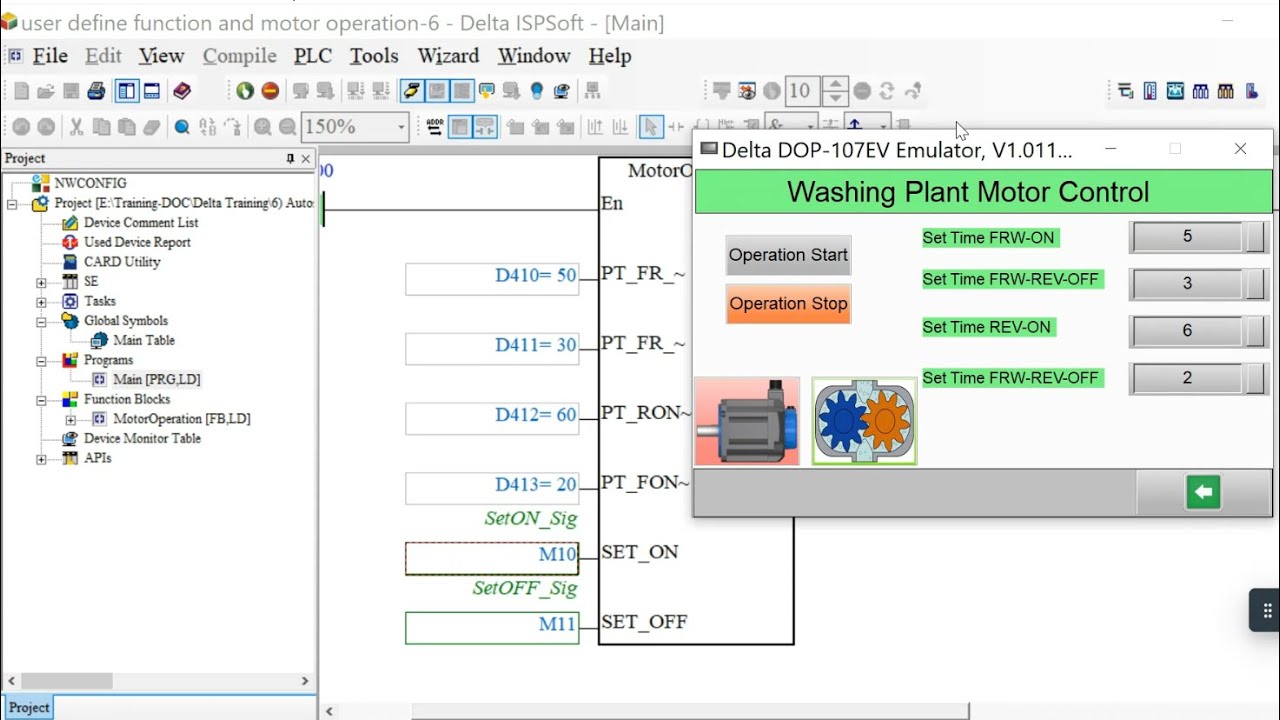Click the Cut scissors icon

coord(76,127)
